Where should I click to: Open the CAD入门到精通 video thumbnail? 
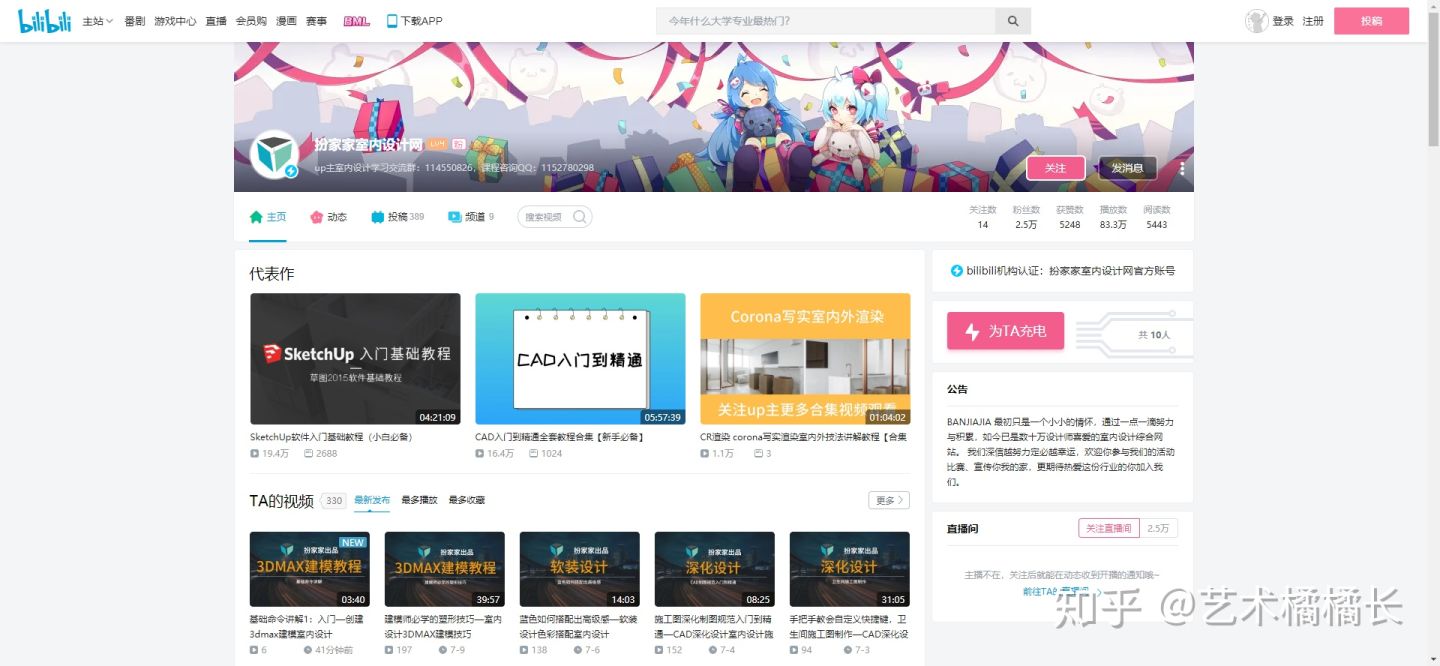[580, 360]
